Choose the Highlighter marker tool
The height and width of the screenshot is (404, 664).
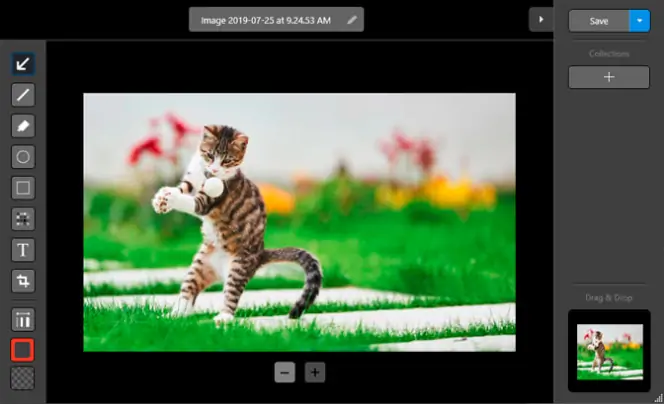[x=23, y=126]
